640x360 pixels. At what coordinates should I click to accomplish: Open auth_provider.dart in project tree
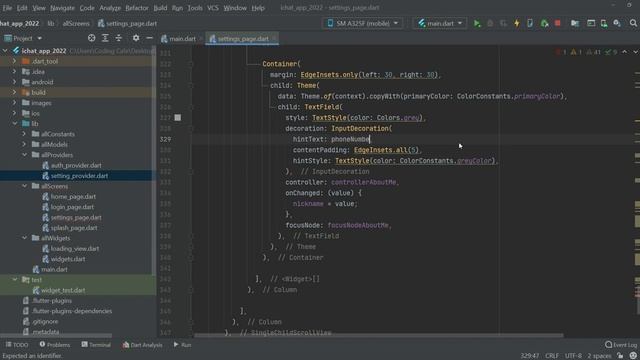pyautogui.click(x=76, y=165)
